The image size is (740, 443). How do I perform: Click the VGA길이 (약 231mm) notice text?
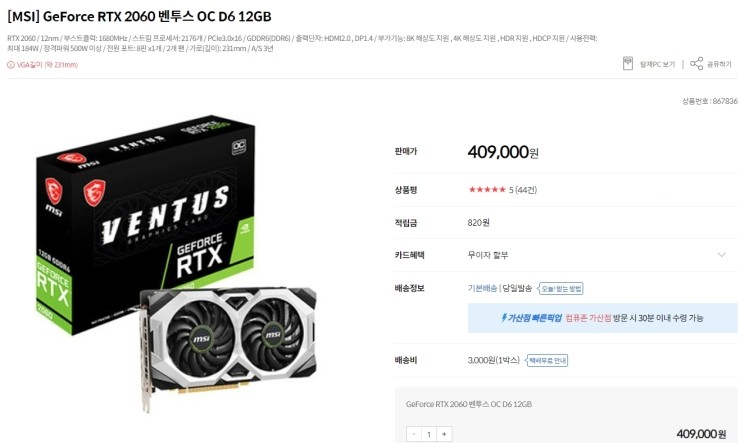click(47, 65)
